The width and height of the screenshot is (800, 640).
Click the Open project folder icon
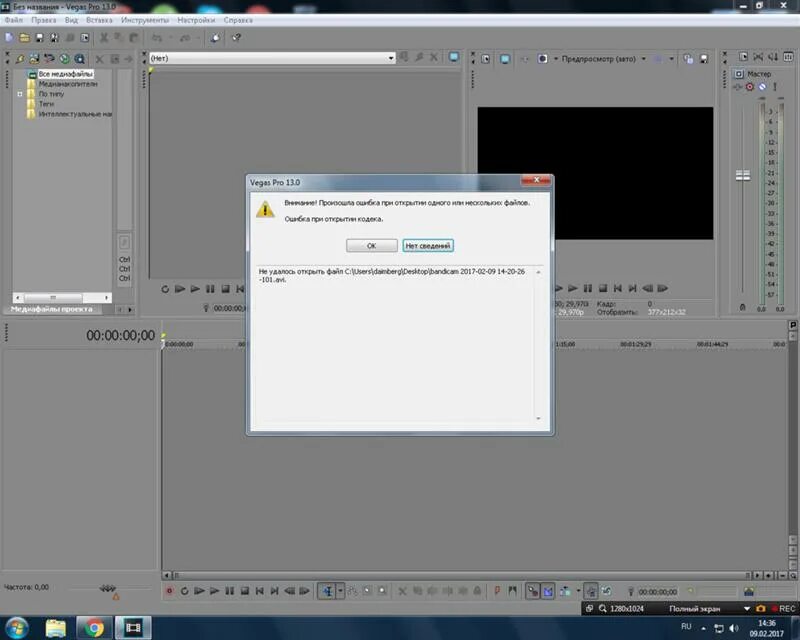point(24,38)
